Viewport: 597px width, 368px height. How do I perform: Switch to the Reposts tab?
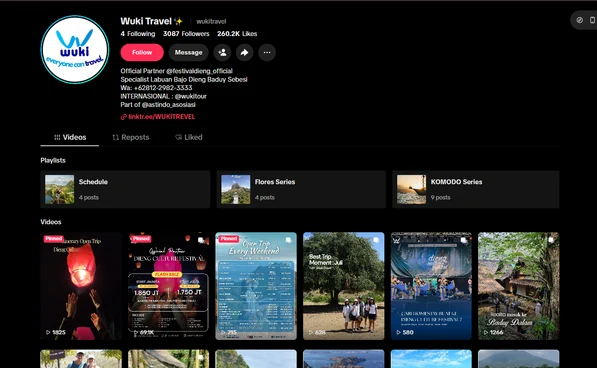point(131,137)
